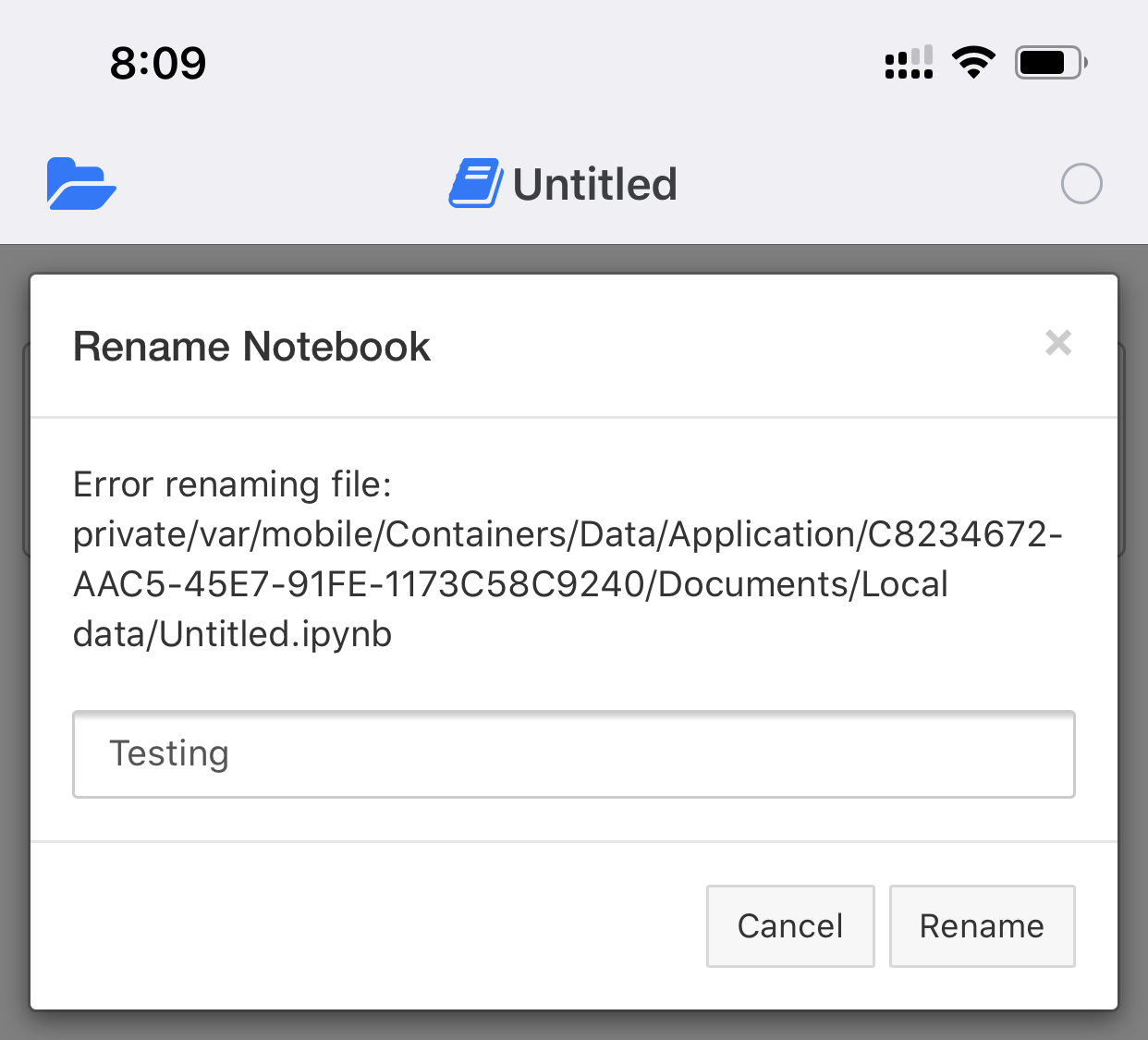1148x1040 pixels.
Task: Focus the Testing name input field
Action: (x=574, y=753)
